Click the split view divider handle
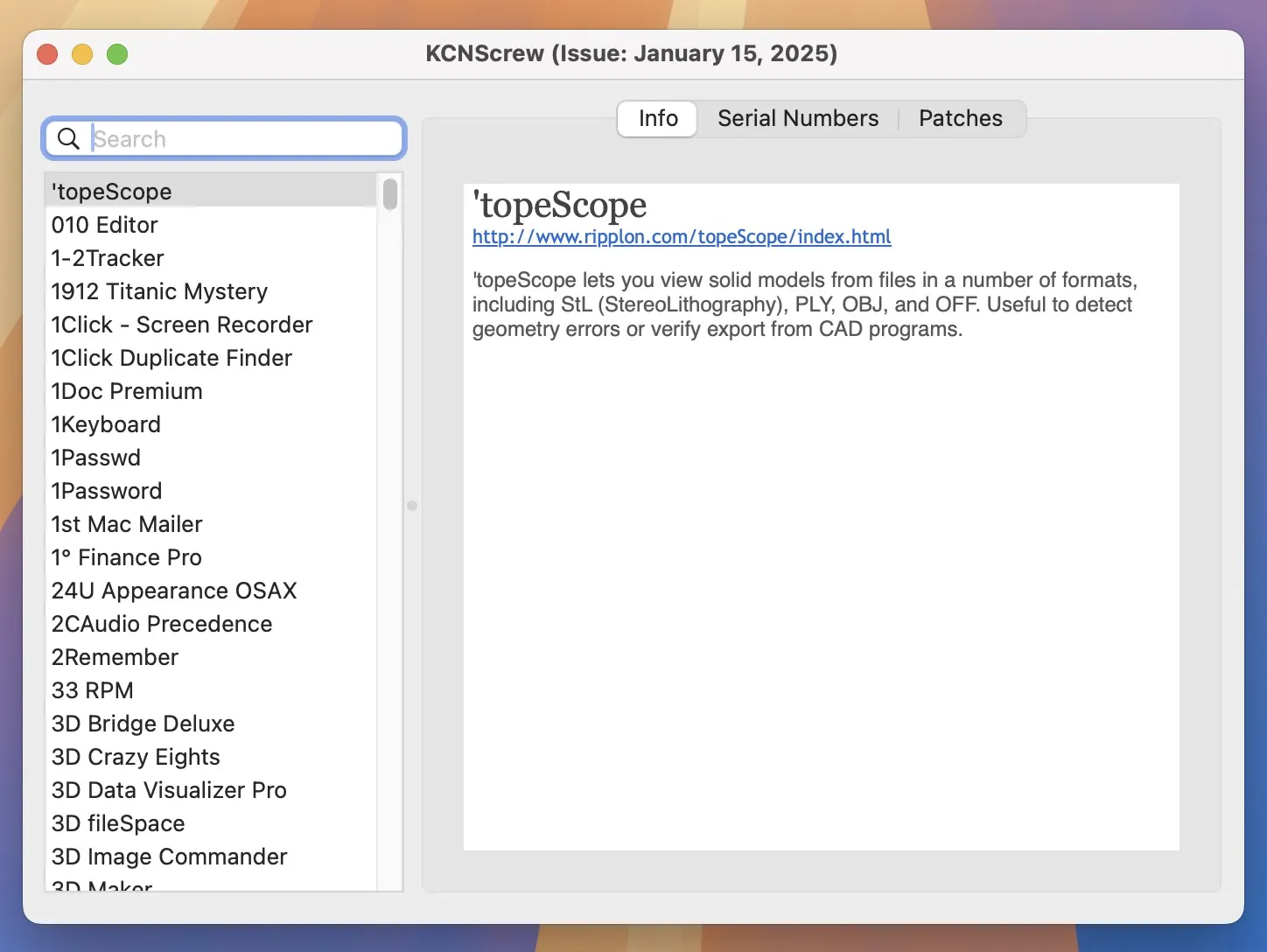The width and height of the screenshot is (1267, 952). [412, 506]
